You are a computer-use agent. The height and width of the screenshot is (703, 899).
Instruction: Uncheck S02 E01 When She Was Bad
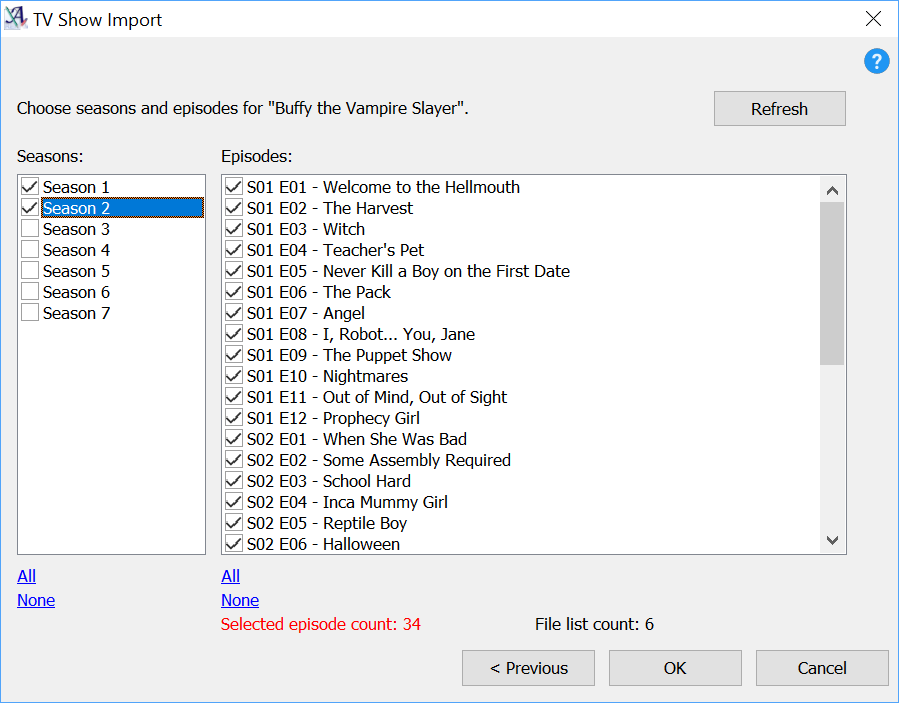[233, 439]
